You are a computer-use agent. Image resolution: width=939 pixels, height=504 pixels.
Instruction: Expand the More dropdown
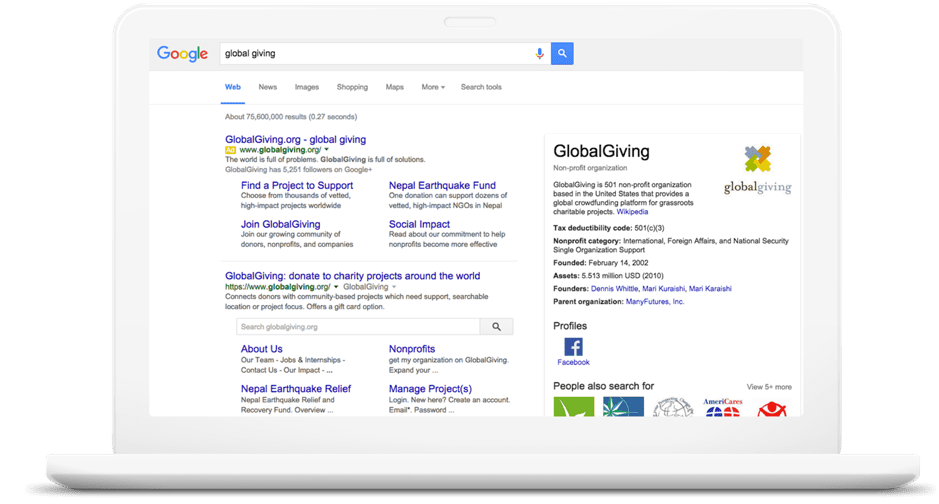(x=433, y=87)
